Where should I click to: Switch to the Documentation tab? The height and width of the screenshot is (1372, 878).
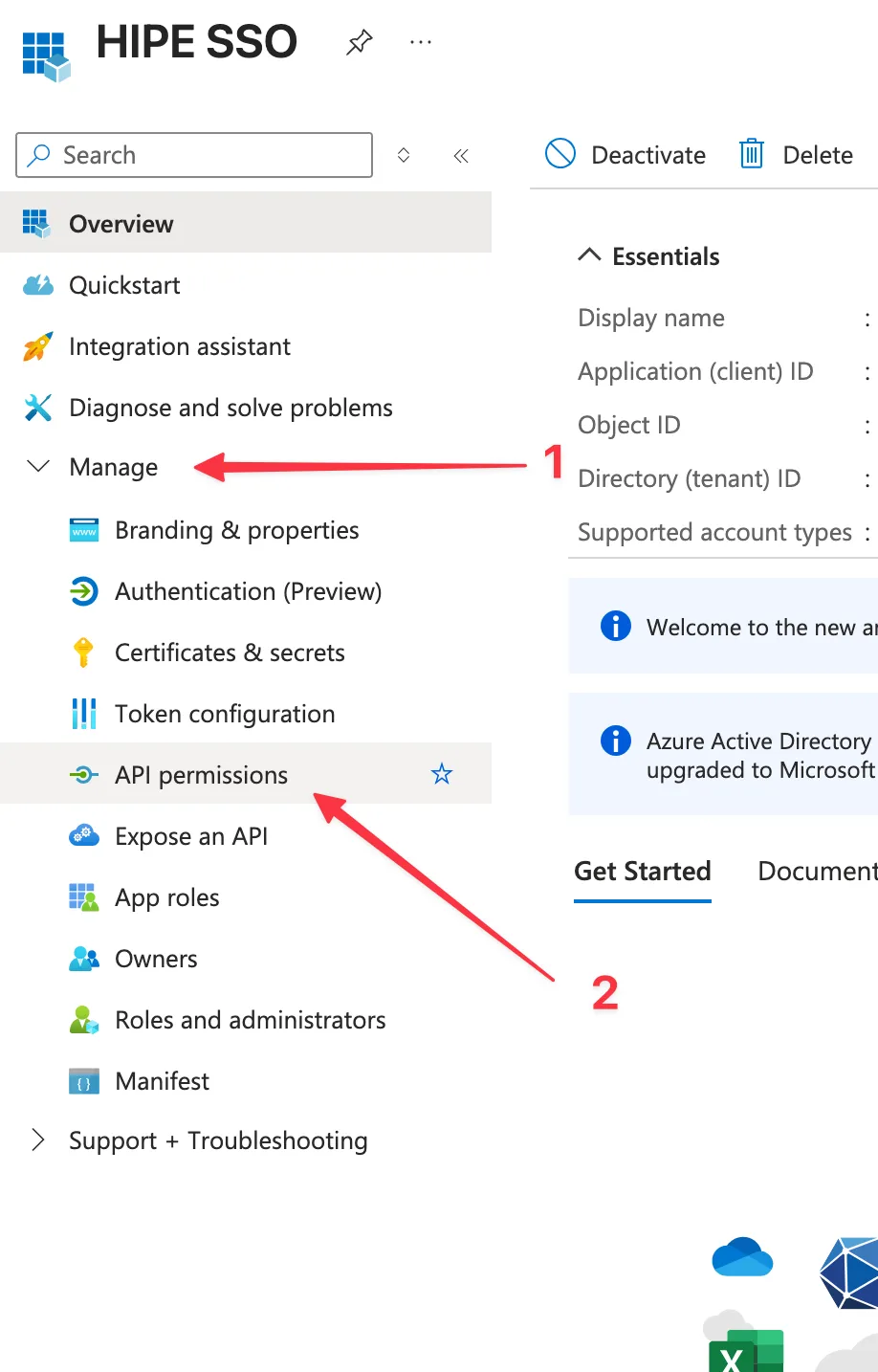coord(817,871)
